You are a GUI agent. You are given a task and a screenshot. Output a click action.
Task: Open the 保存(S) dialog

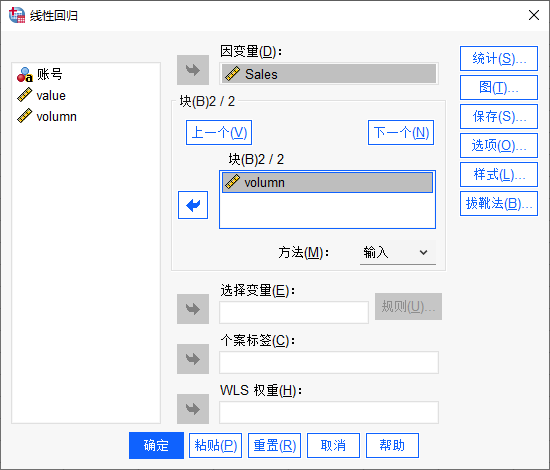click(x=499, y=116)
